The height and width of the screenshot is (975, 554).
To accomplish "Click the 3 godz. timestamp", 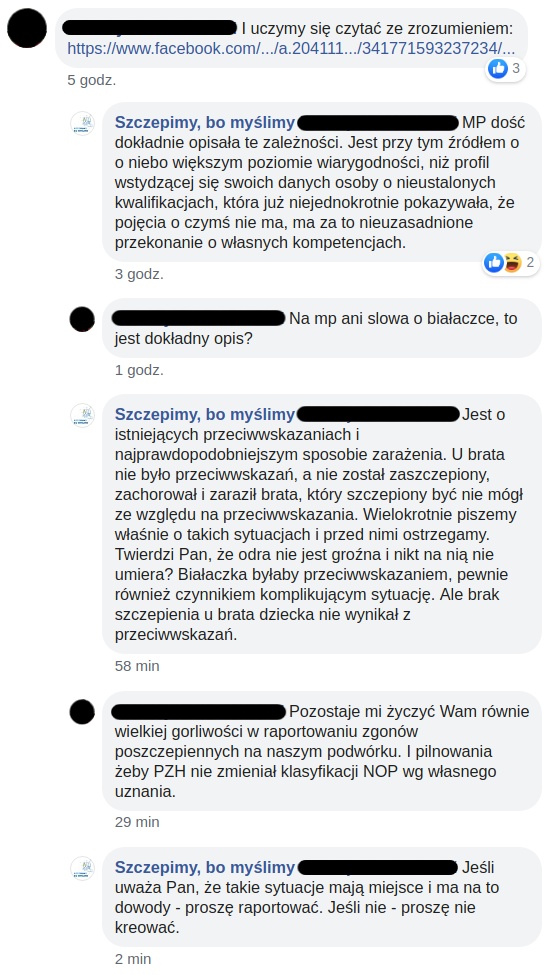I will (139, 274).
